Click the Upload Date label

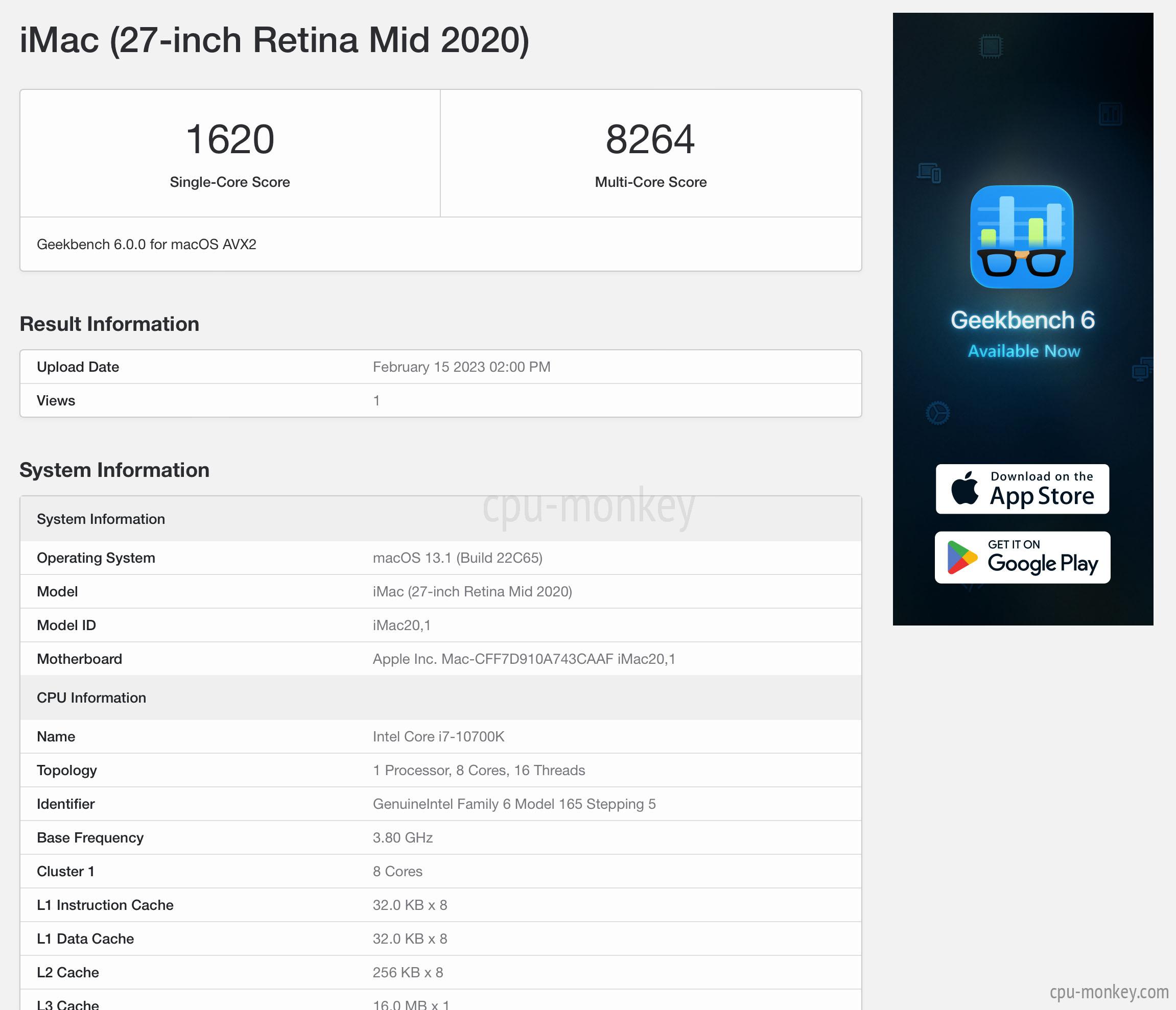click(x=78, y=367)
